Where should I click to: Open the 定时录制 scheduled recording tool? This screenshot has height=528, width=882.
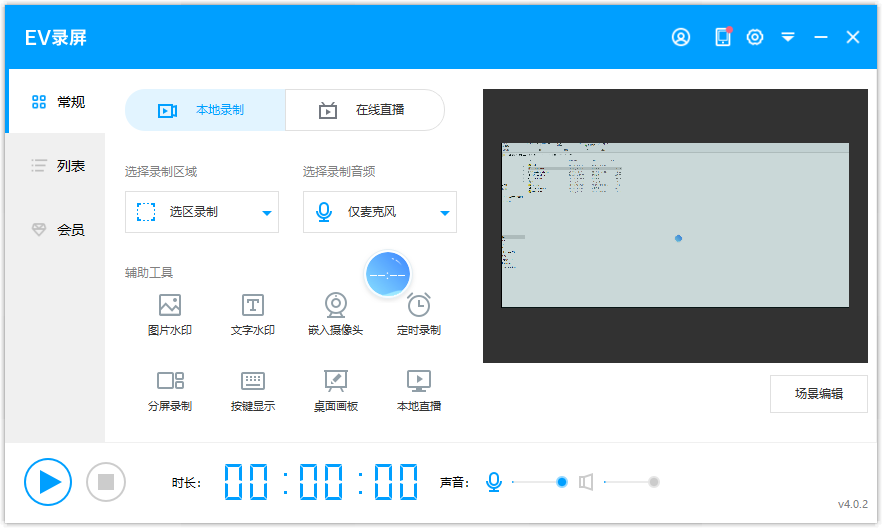pyautogui.click(x=419, y=315)
